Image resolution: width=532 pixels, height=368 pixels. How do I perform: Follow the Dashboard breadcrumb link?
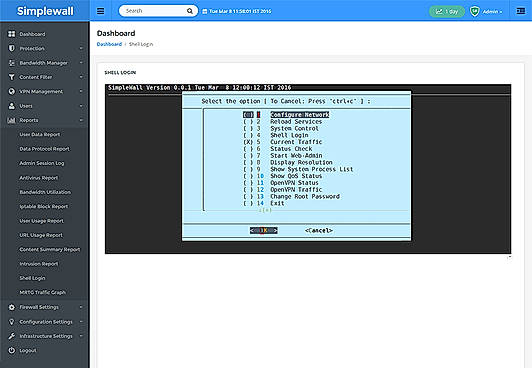[x=109, y=44]
